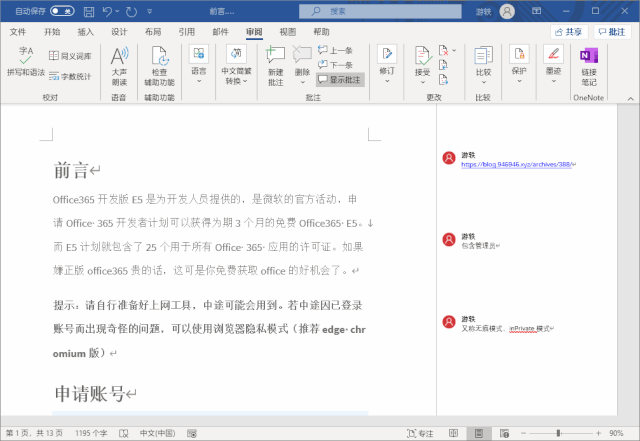Screen dimensions: 640x441
Task: Open the 墨迹 ink dropdown
Action: coord(553,65)
